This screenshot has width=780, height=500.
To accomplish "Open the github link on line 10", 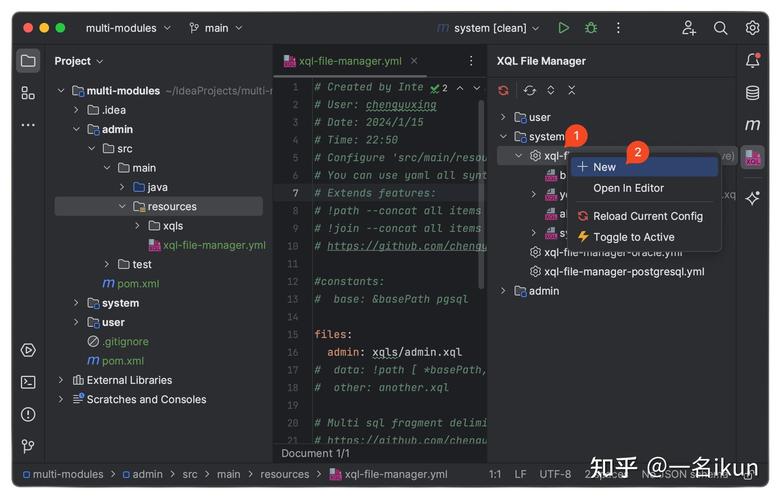I will pos(406,246).
